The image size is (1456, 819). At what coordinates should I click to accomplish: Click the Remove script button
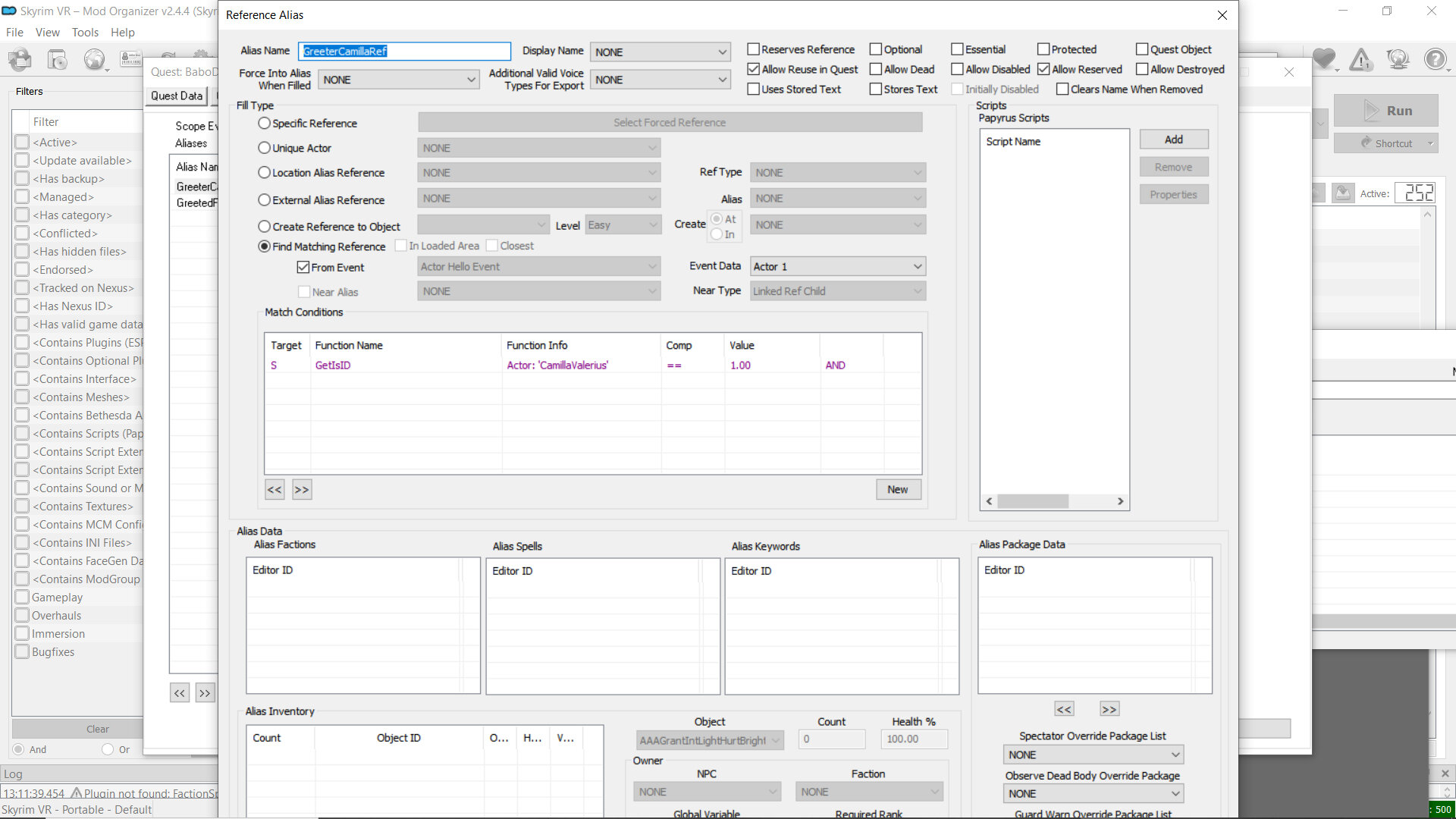click(1173, 168)
